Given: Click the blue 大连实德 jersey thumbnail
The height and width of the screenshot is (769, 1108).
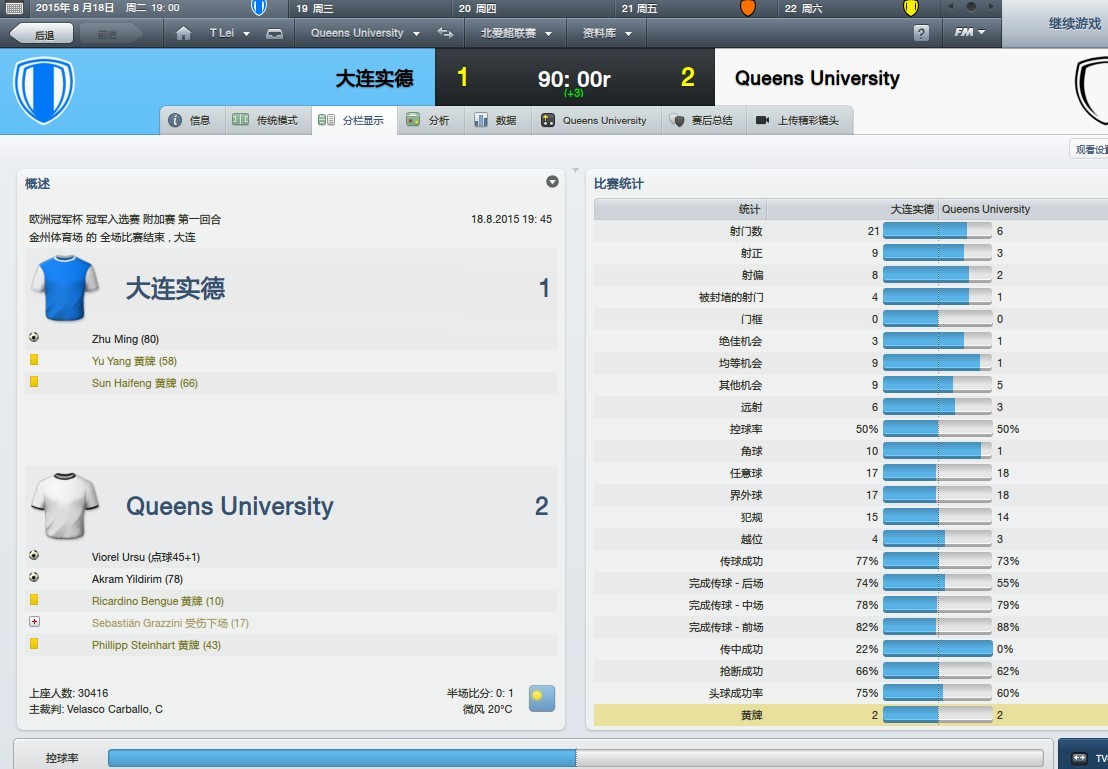Looking at the screenshot, I should click(65, 288).
